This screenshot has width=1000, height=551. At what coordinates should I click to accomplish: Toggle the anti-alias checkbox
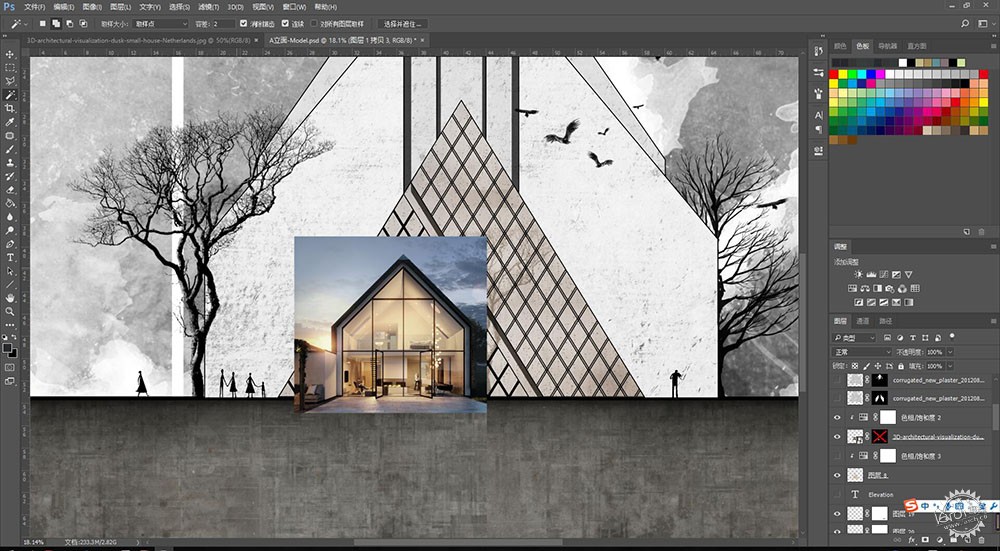click(x=244, y=24)
